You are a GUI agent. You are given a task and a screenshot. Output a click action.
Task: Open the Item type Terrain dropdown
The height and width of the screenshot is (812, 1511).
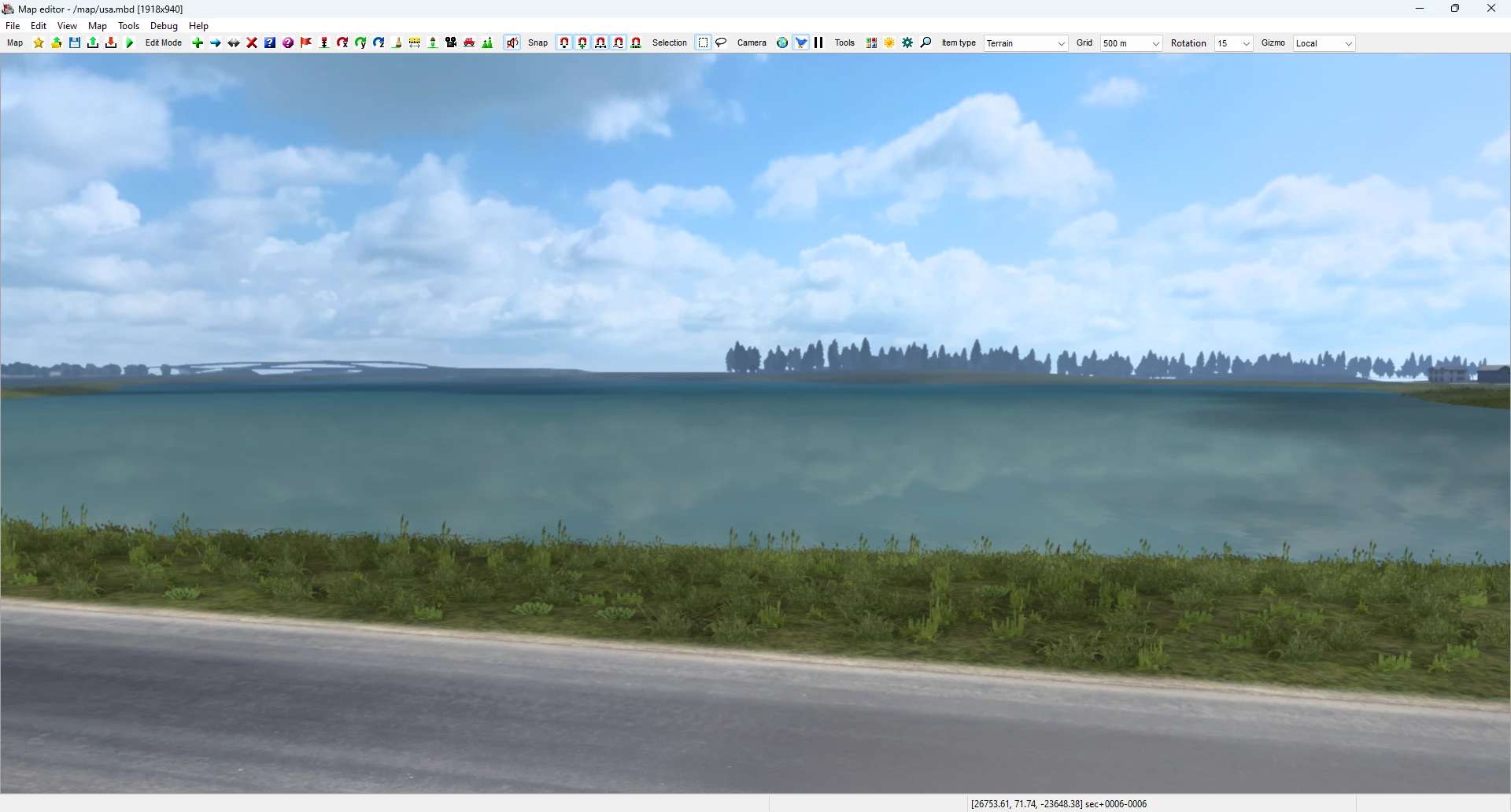pyautogui.click(x=1026, y=43)
